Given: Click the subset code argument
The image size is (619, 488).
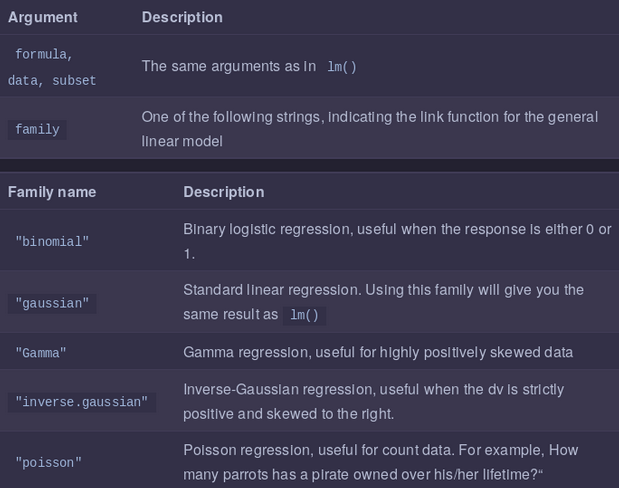Looking at the screenshot, I should coord(74,80).
